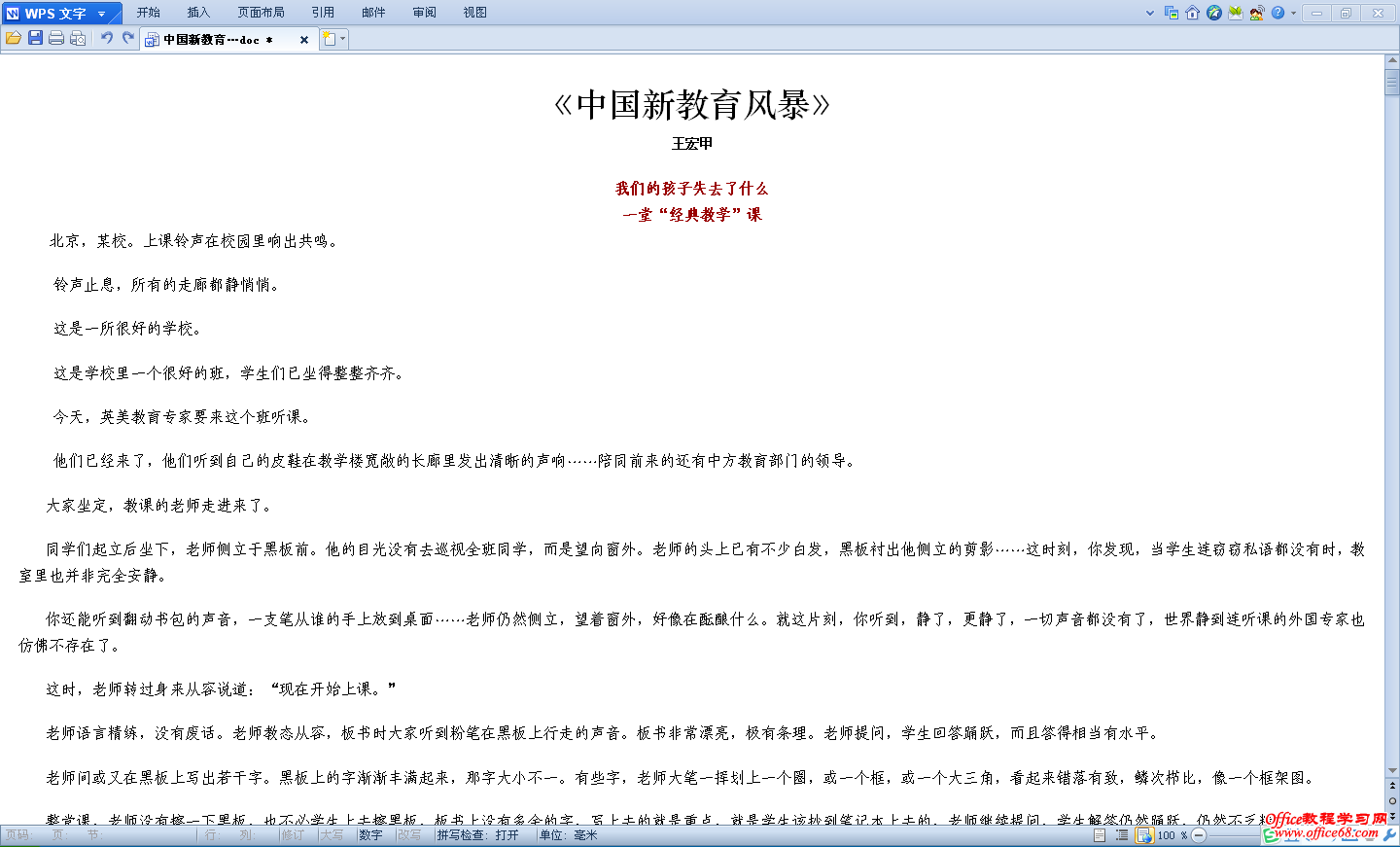This screenshot has width=1400, height=847.
Task: Open Help with the question mark icon
Action: (x=1277, y=13)
